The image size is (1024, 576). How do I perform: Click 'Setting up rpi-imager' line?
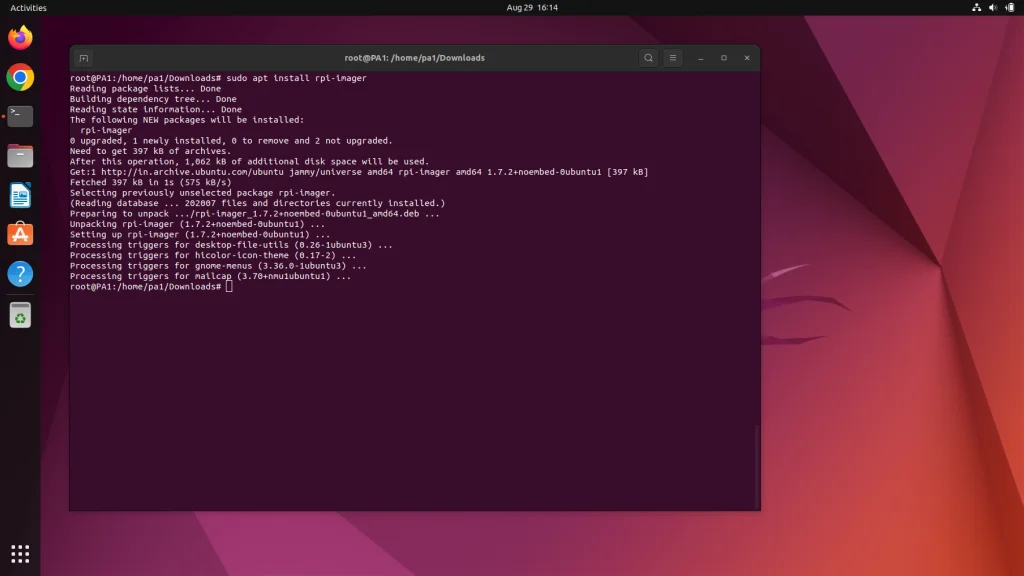pyautogui.click(x=200, y=234)
